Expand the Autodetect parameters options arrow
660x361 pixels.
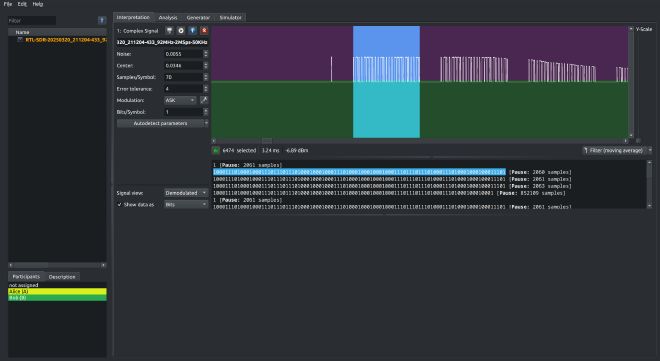206,123
